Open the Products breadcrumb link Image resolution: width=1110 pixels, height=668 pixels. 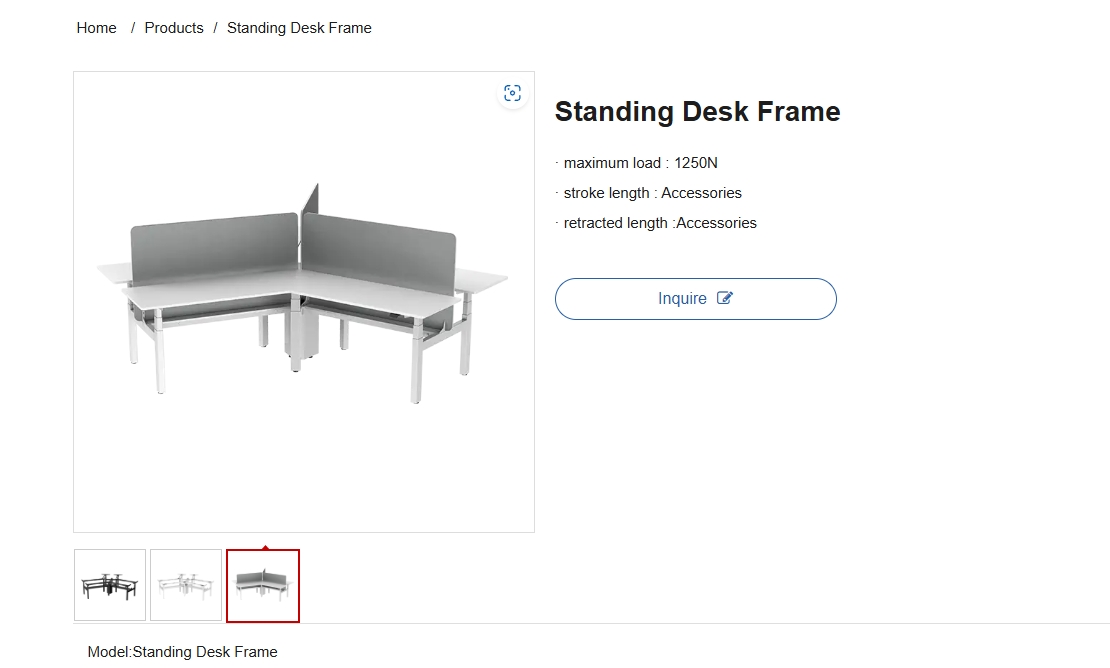tap(174, 28)
